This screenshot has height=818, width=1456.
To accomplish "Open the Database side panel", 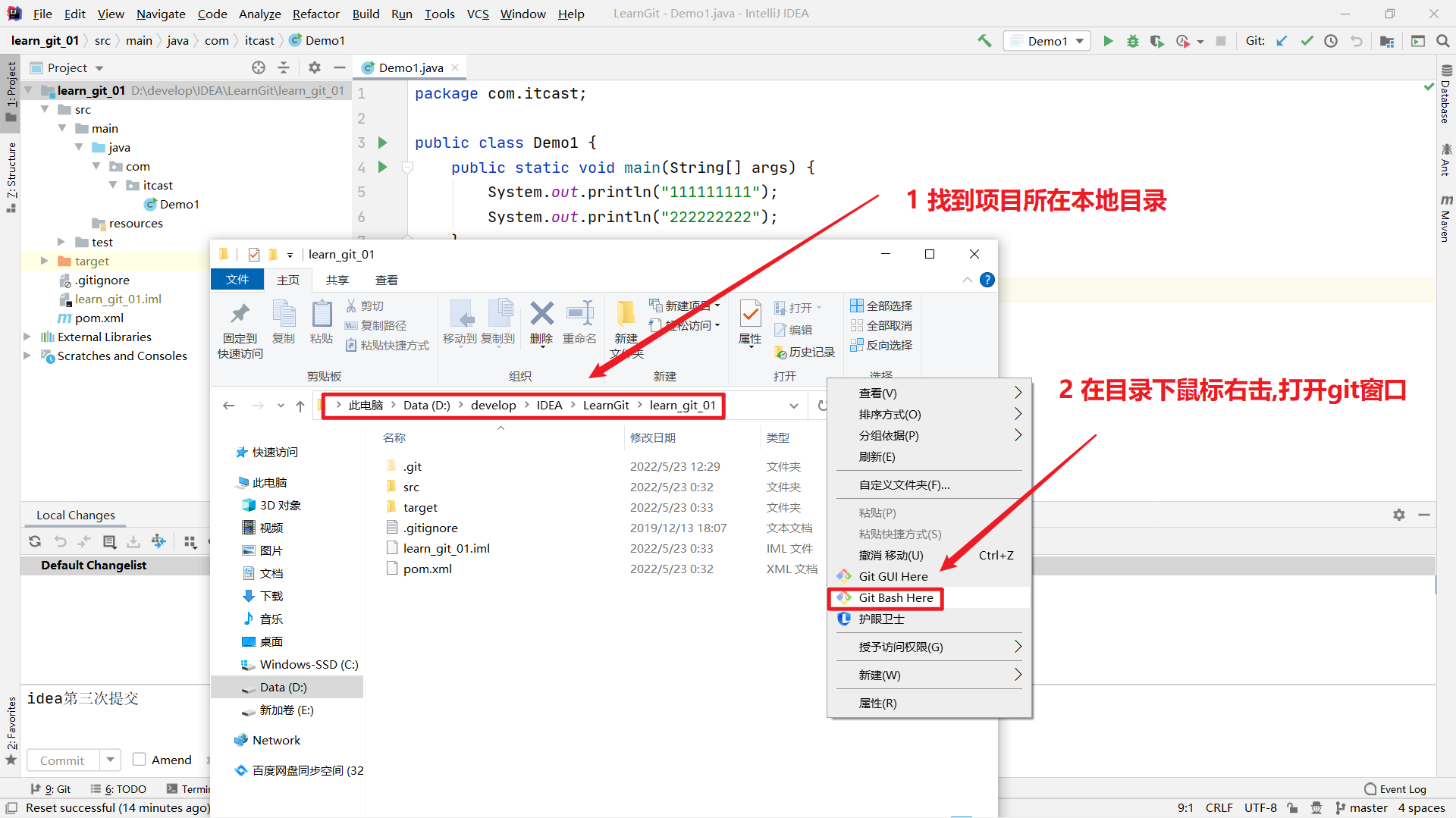I will pos(1446,95).
